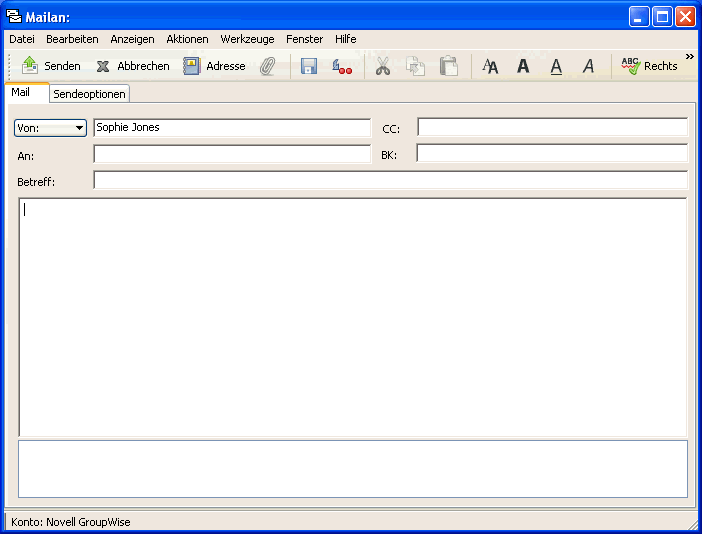The width and height of the screenshot is (702, 534).
Task: Click the Adresse button label
Action: click(x=226, y=66)
